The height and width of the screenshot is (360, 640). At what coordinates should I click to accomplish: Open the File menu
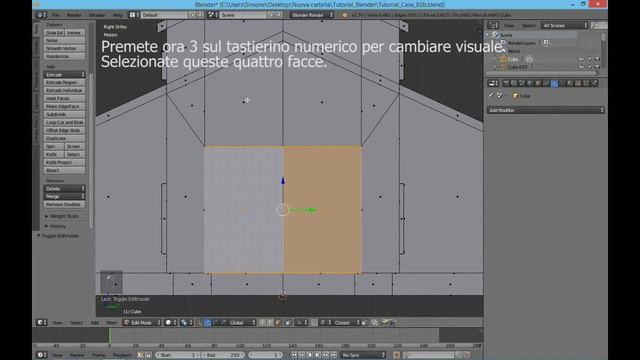(x=56, y=15)
